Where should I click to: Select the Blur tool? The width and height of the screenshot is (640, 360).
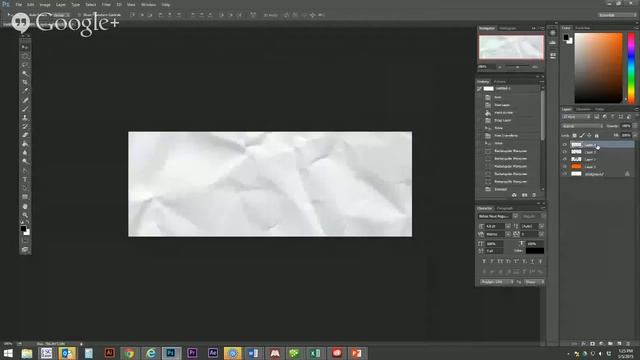(25, 153)
